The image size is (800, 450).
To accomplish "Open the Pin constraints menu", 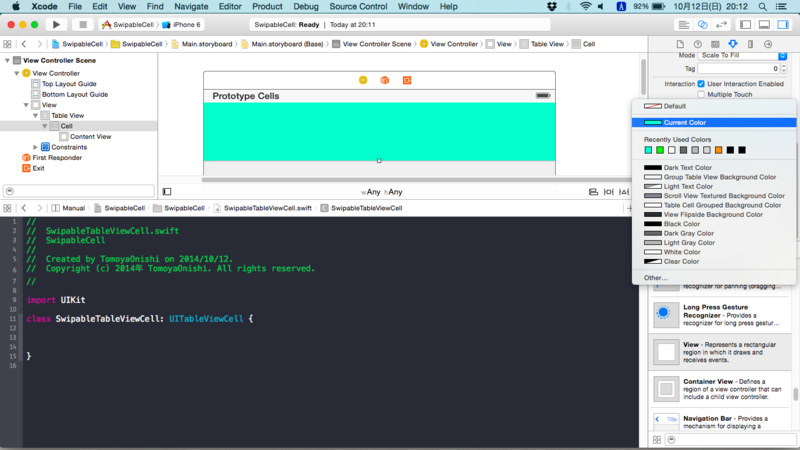I will pos(609,192).
